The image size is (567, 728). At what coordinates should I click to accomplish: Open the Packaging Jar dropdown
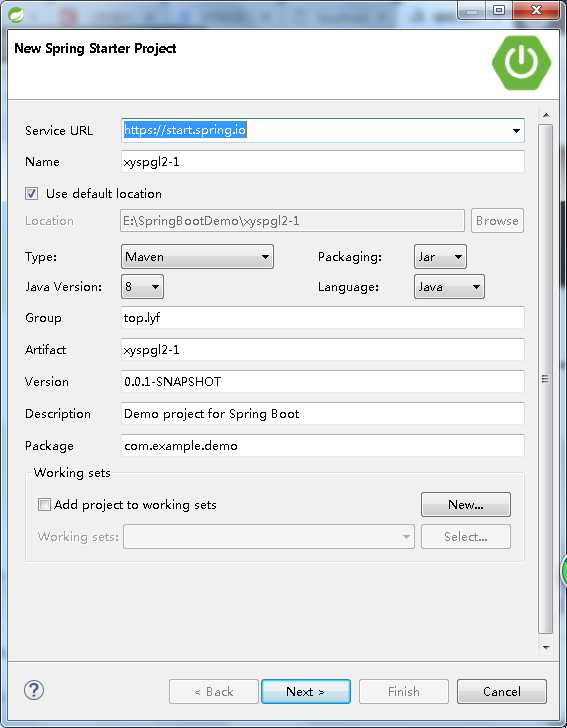click(x=440, y=257)
